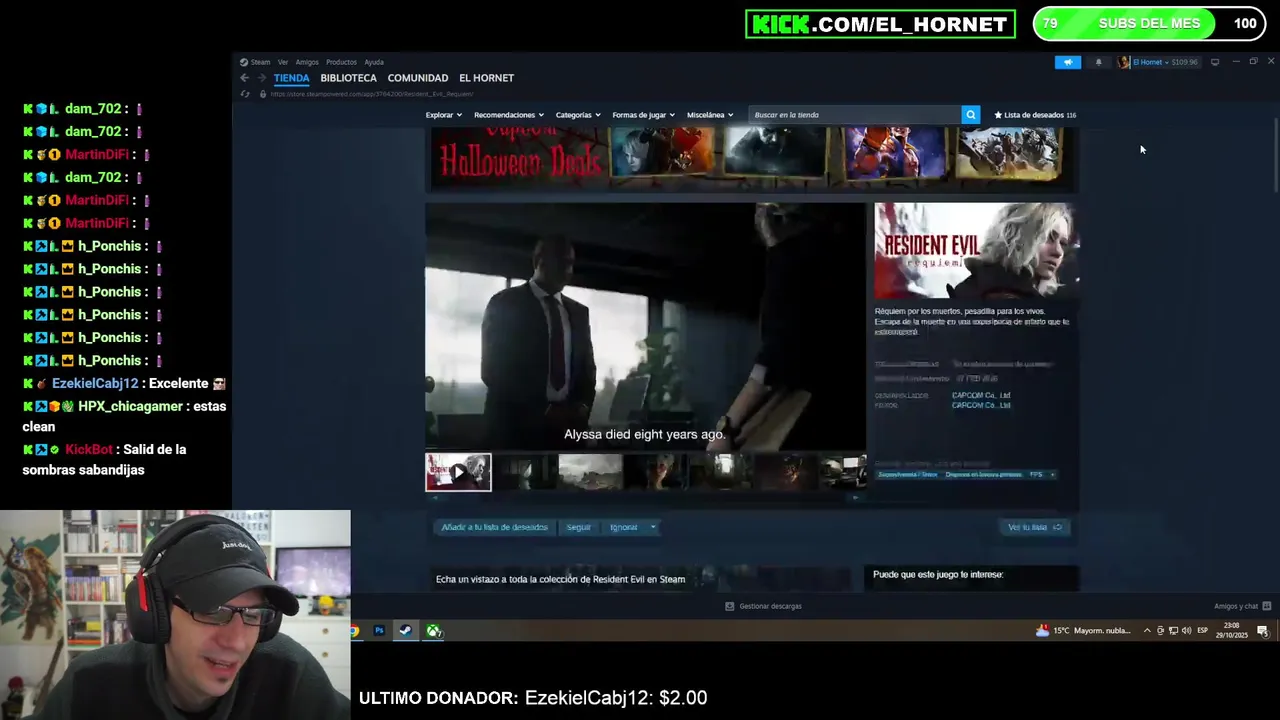The image size is (1280, 720).
Task: Expand the Formas de jugar menu
Action: [644, 115]
